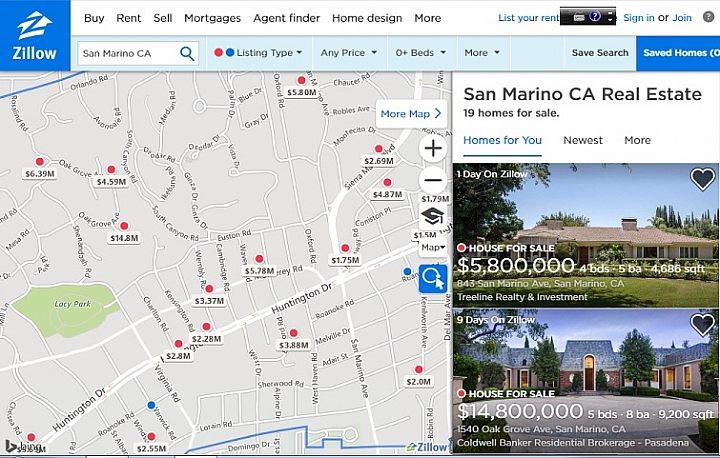Open the Map type dropdown
This screenshot has height=458, width=720.
pyautogui.click(x=433, y=247)
